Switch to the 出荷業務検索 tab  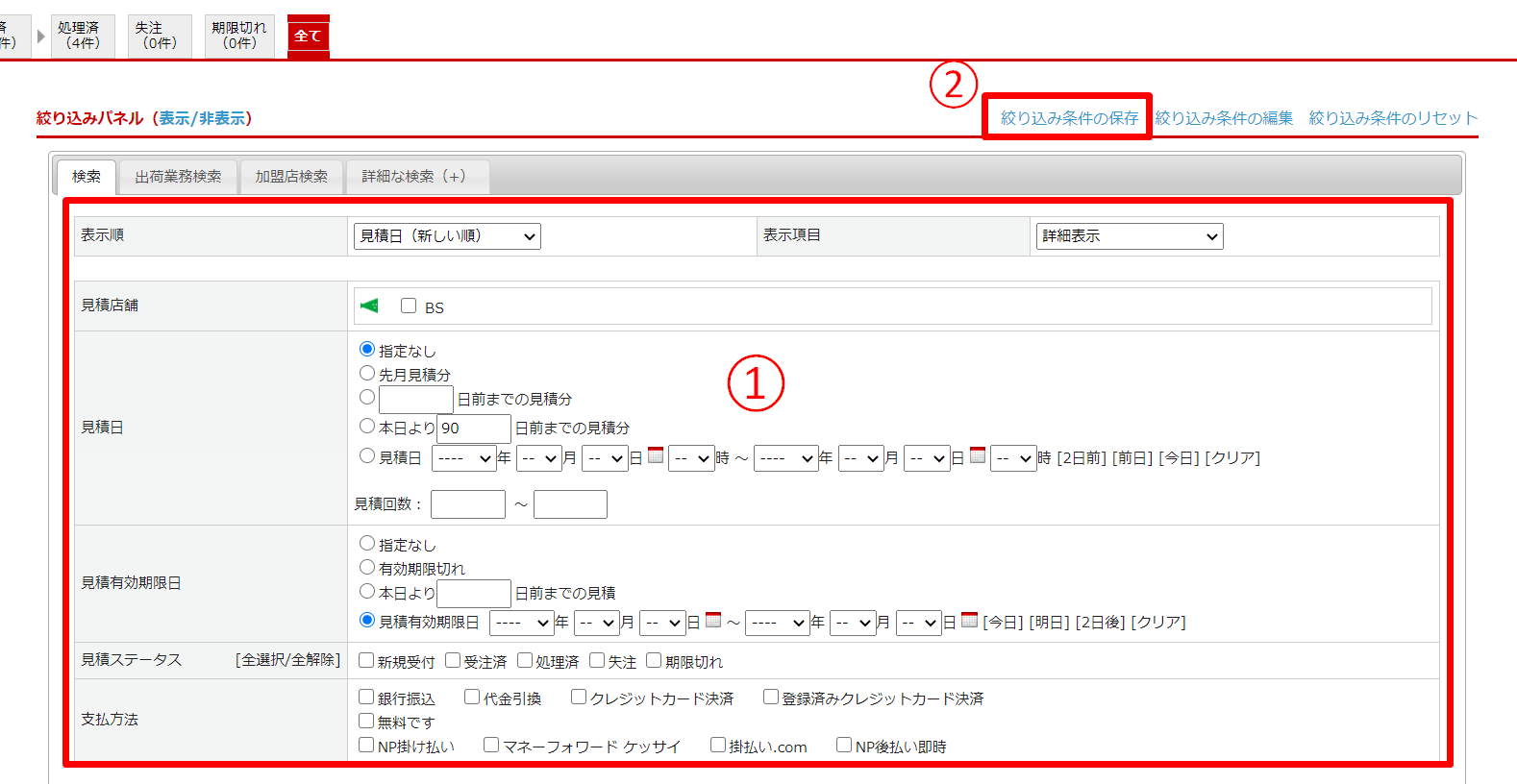click(x=178, y=177)
